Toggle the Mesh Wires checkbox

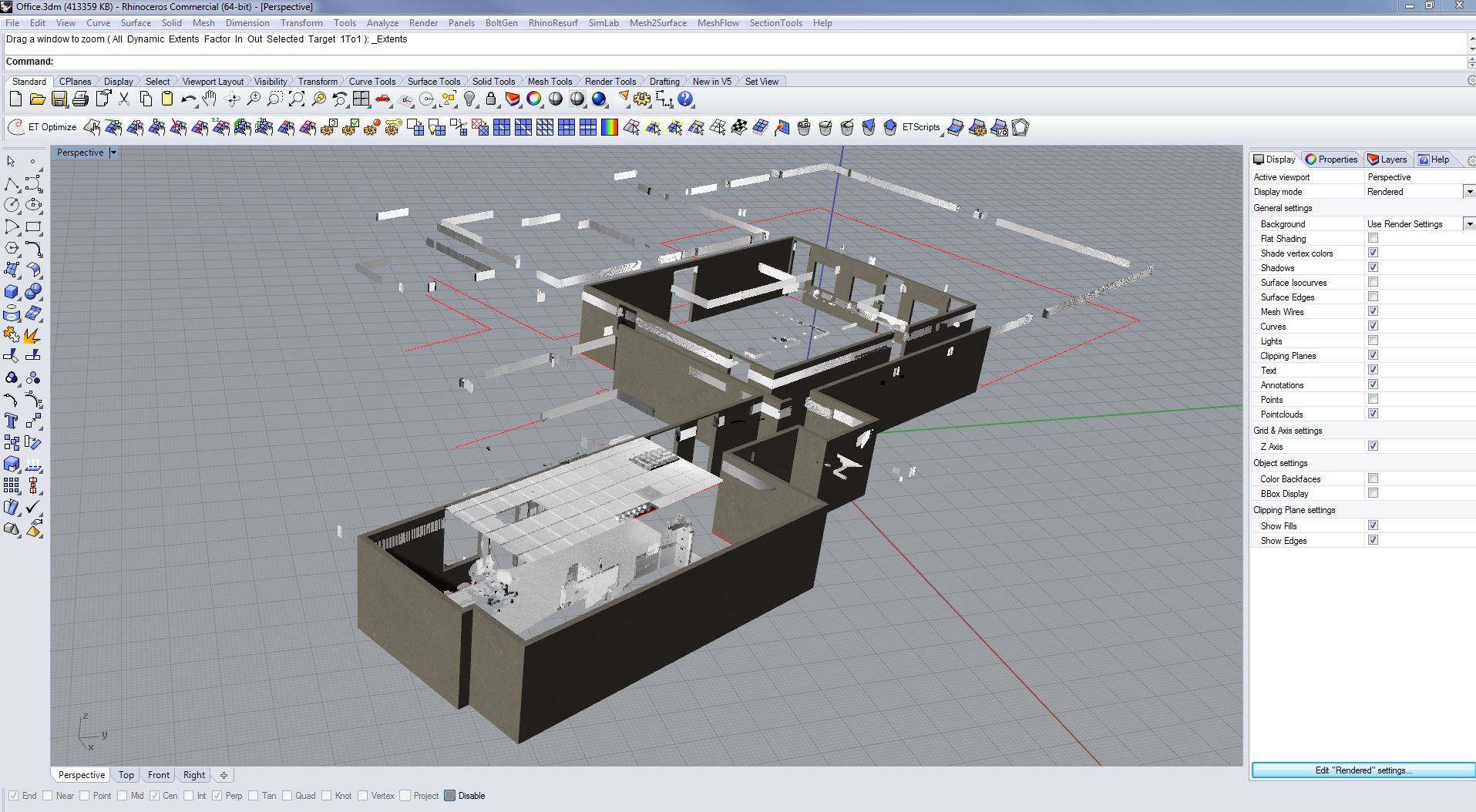tap(1373, 311)
